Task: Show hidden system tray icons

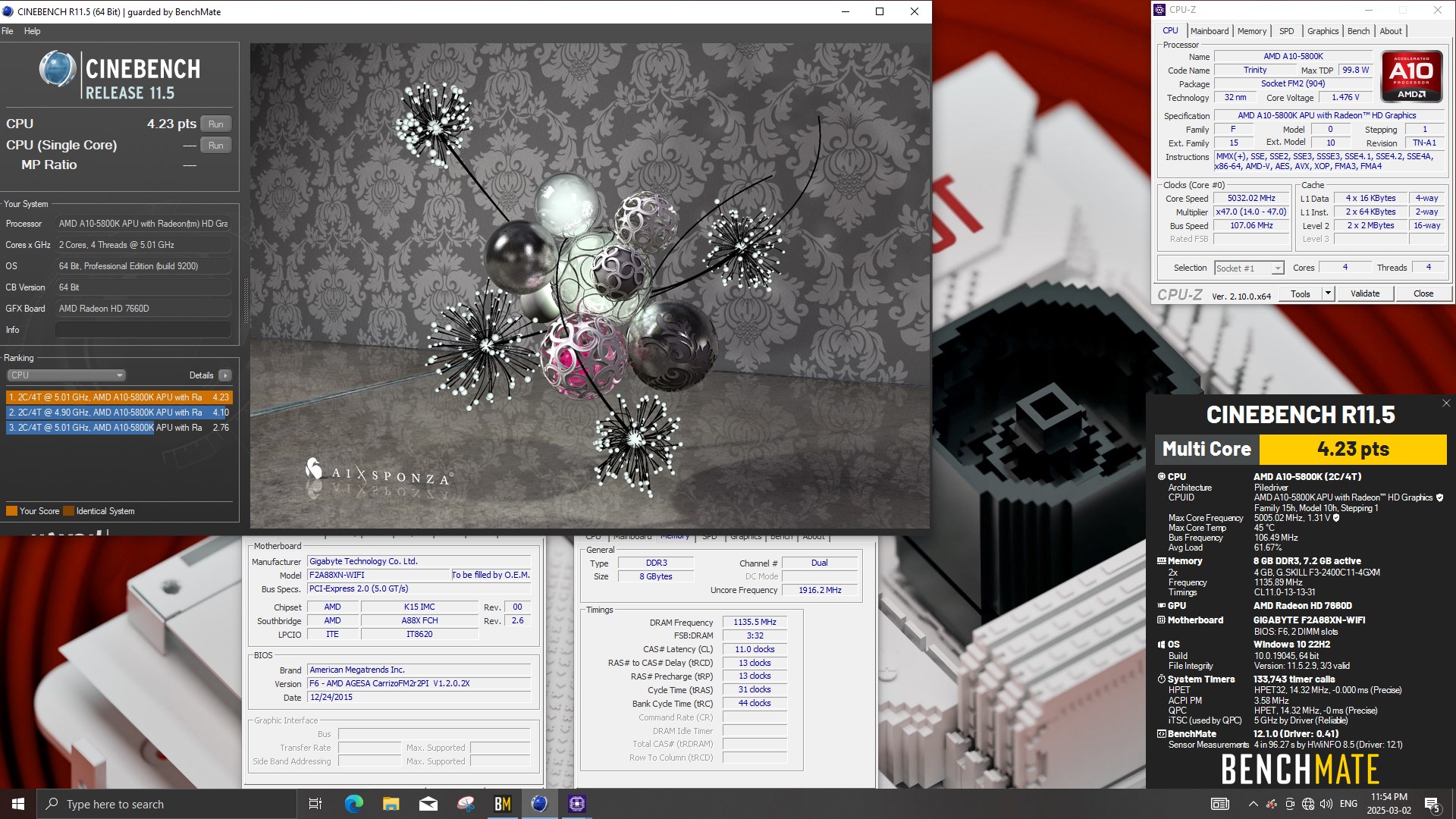Action: pos(1253,804)
